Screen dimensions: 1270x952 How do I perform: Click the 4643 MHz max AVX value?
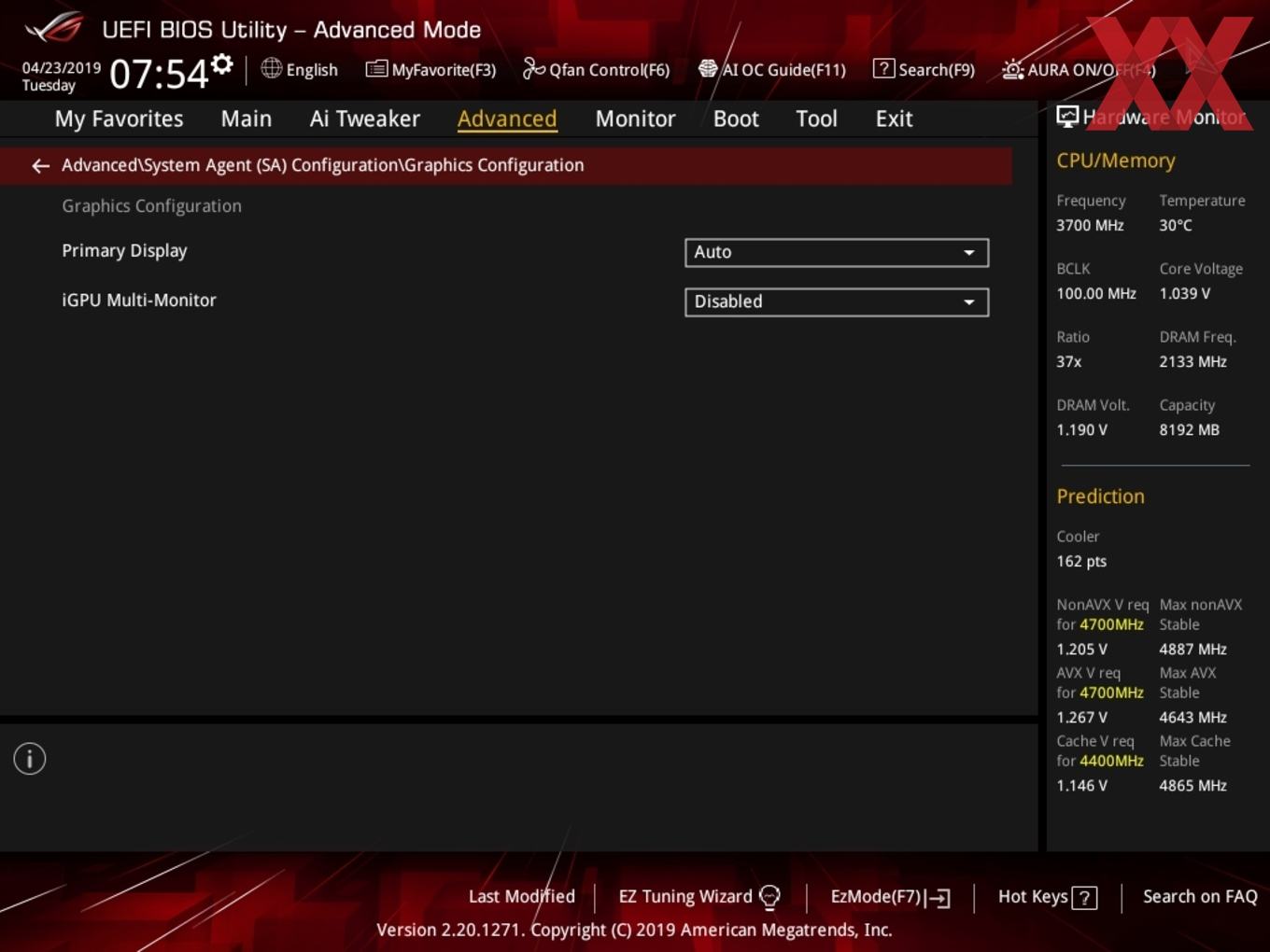pyautogui.click(x=1192, y=717)
